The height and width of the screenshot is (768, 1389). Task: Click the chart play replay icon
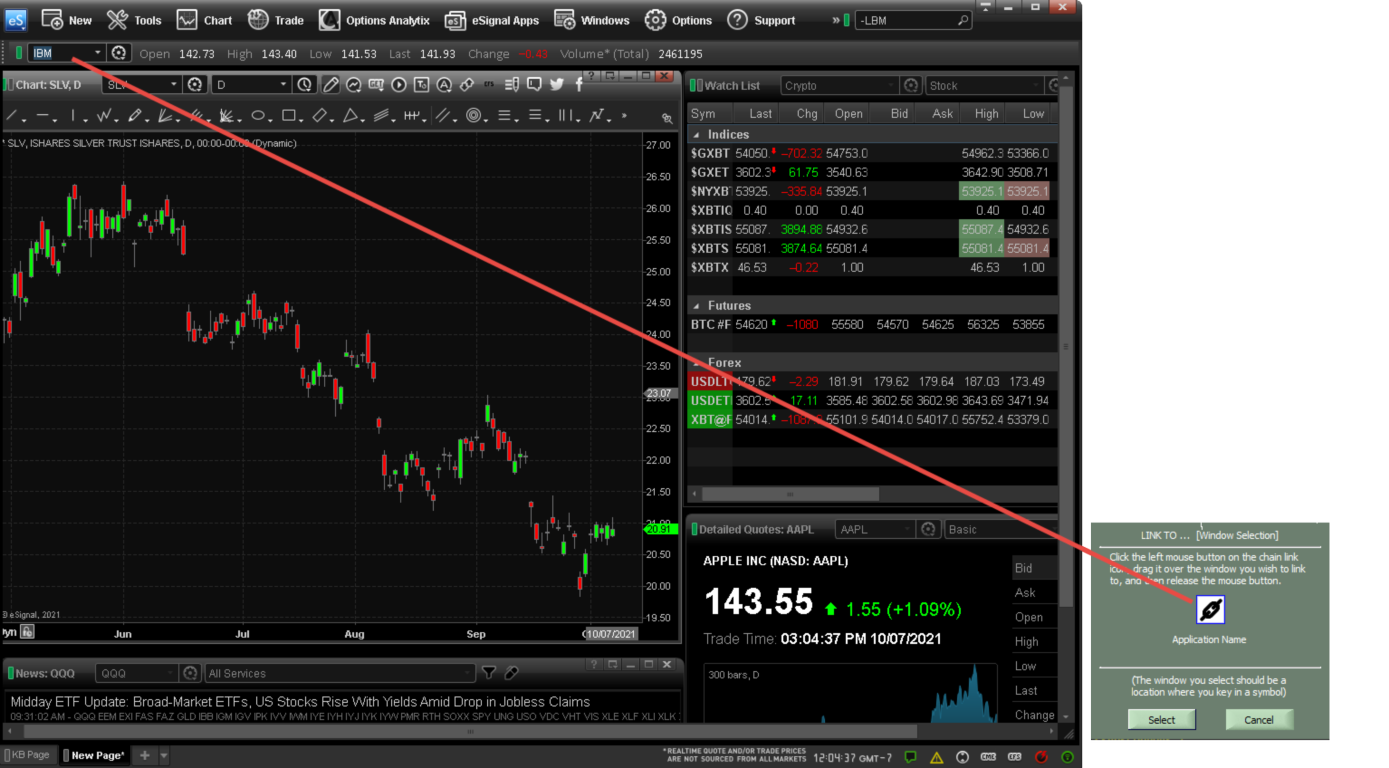point(399,85)
